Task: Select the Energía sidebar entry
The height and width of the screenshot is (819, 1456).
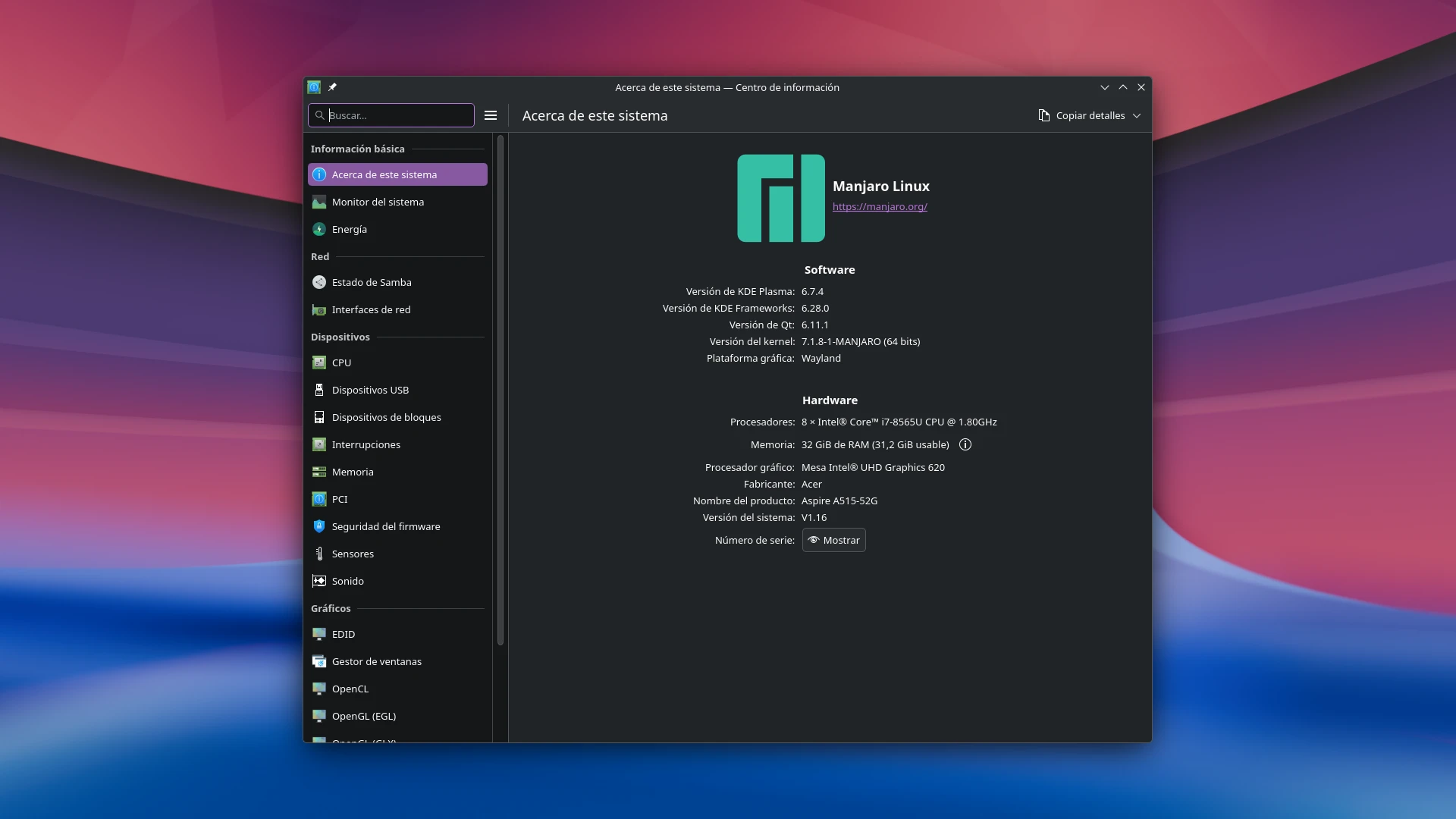Action: 397,229
